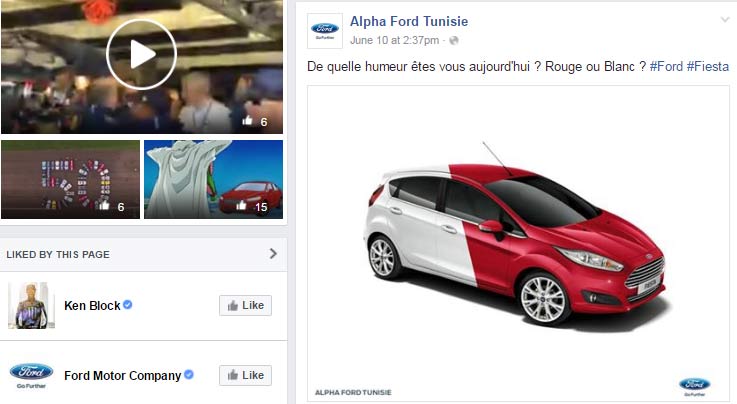Open Ken Block profile picture
The width and height of the screenshot is (737, 404).
[x=31, y=305]
